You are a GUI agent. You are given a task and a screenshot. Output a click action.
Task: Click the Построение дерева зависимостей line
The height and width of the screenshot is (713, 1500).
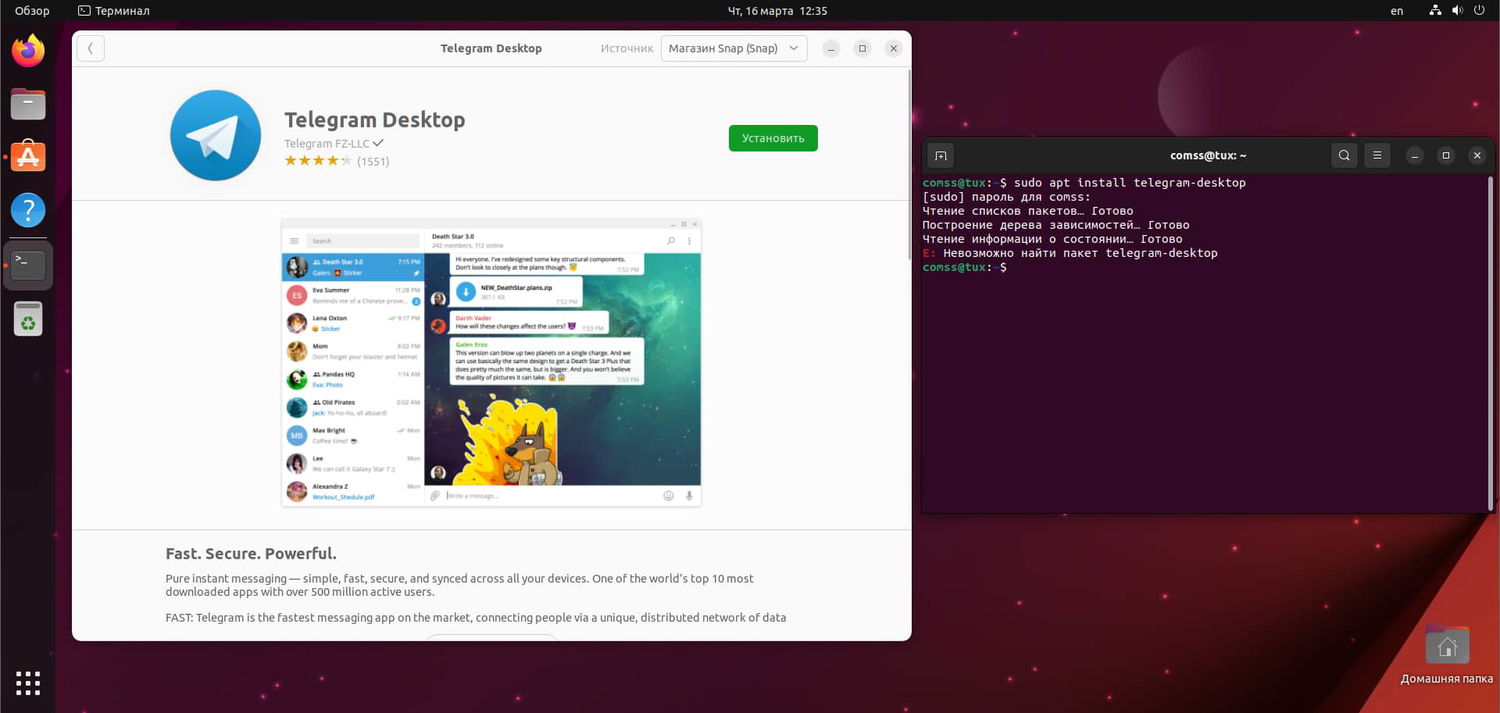(x=1056, y=225)
